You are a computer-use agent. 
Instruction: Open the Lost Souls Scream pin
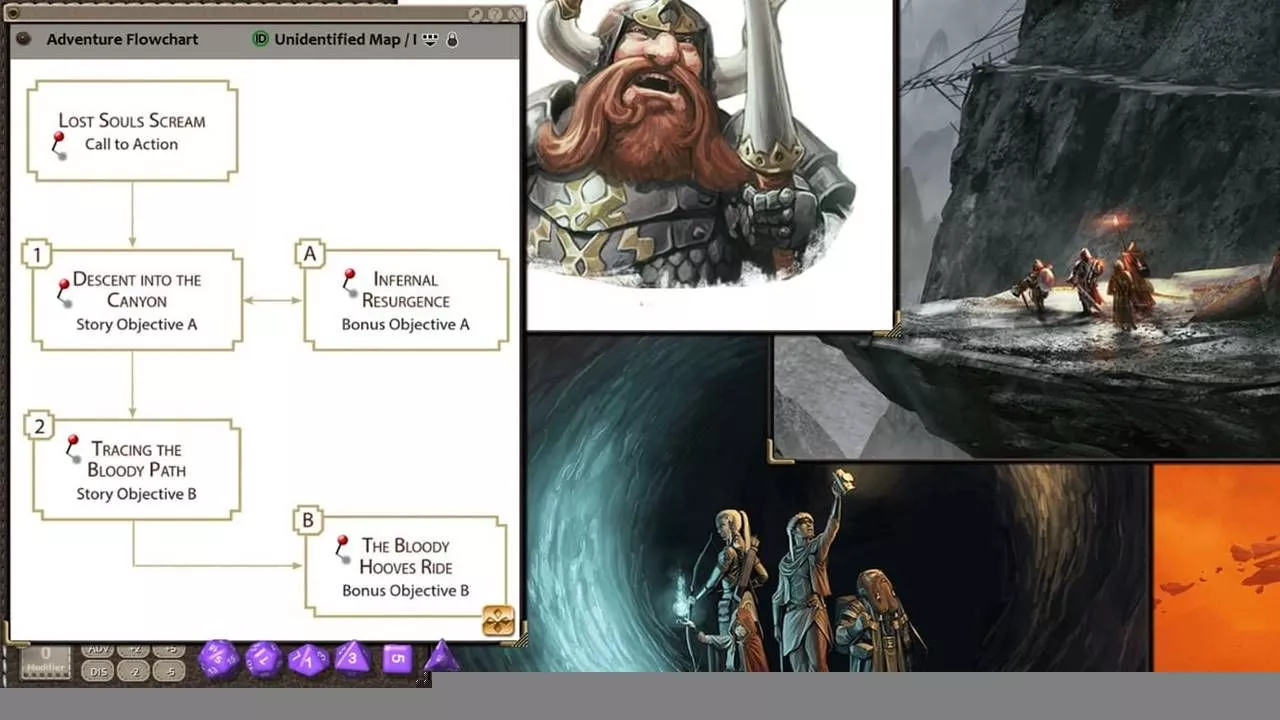point(59,145)
